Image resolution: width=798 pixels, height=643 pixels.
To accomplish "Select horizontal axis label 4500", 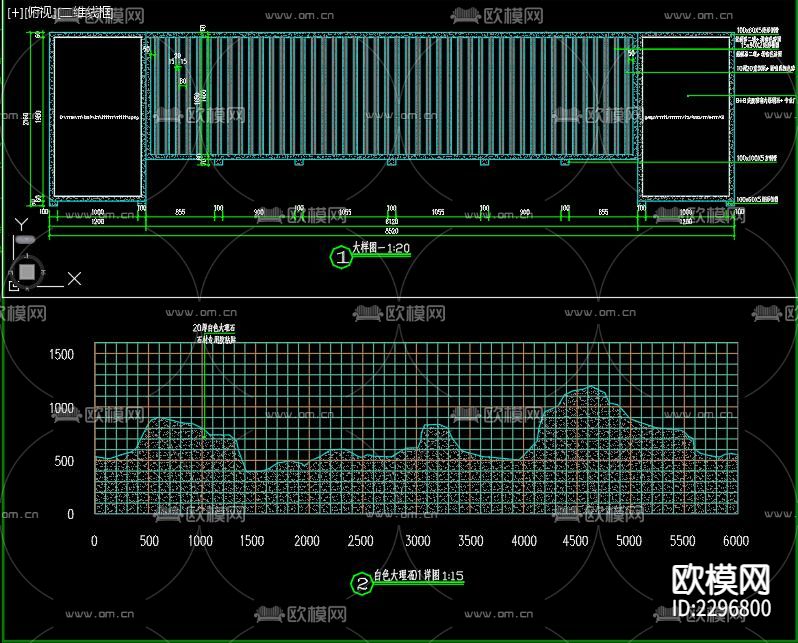I will 576,541.
